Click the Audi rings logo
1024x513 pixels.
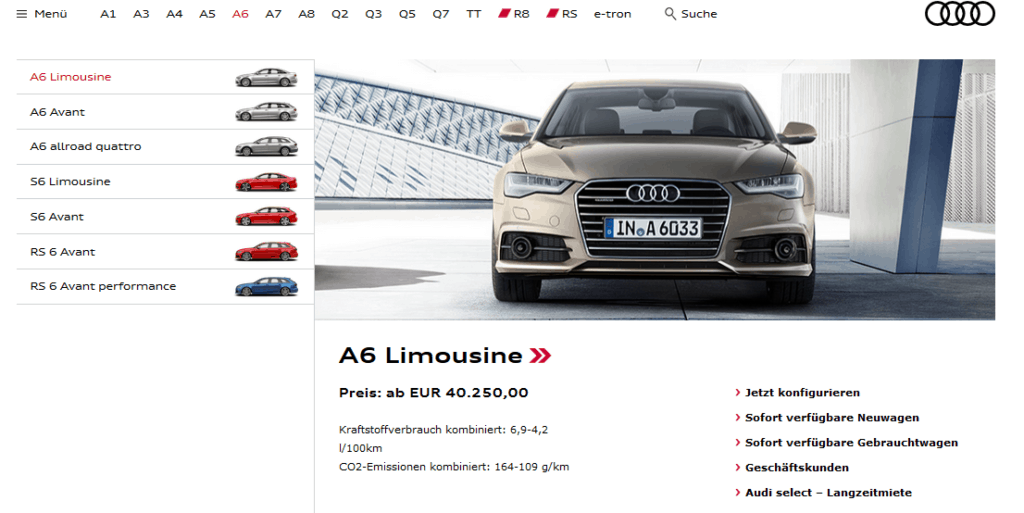[x=959, y=14]
